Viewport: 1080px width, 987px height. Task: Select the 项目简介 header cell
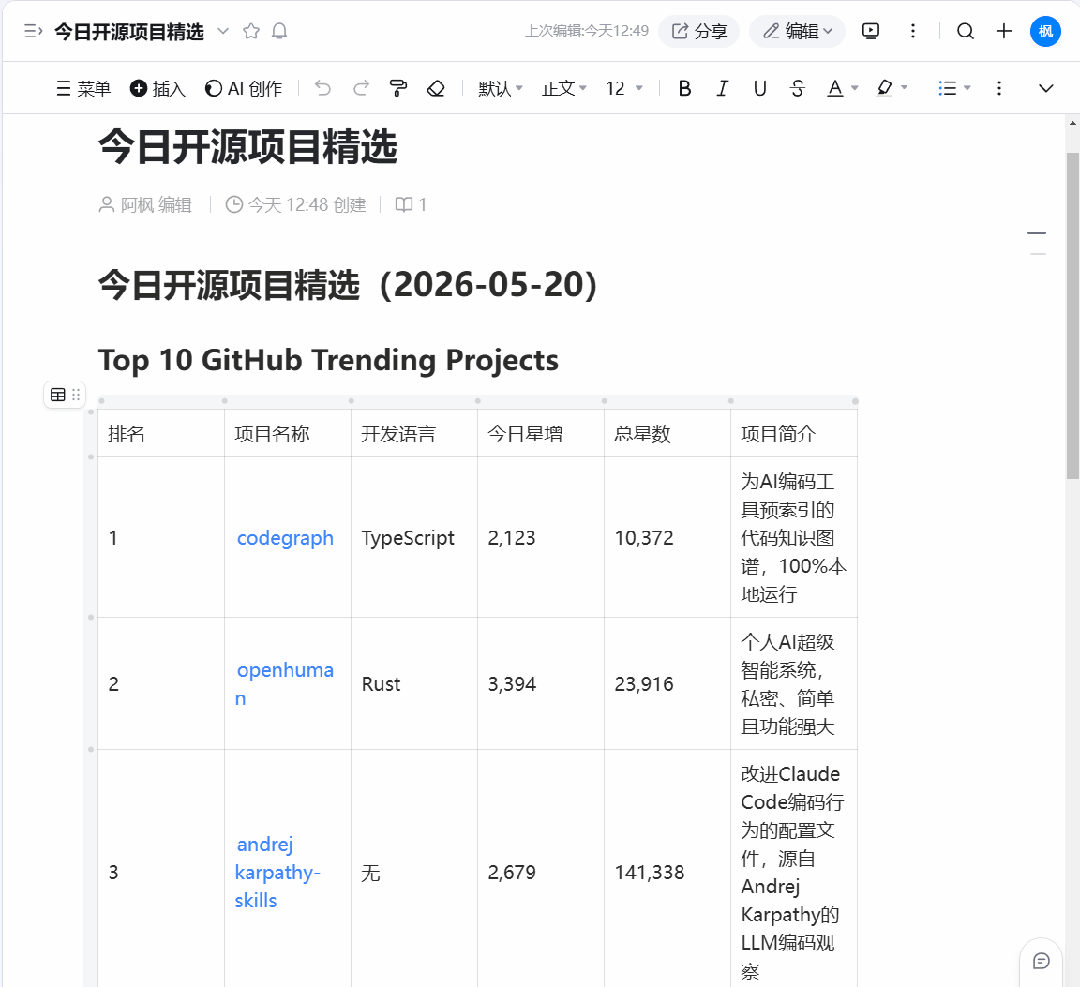(x=793, y=434)
